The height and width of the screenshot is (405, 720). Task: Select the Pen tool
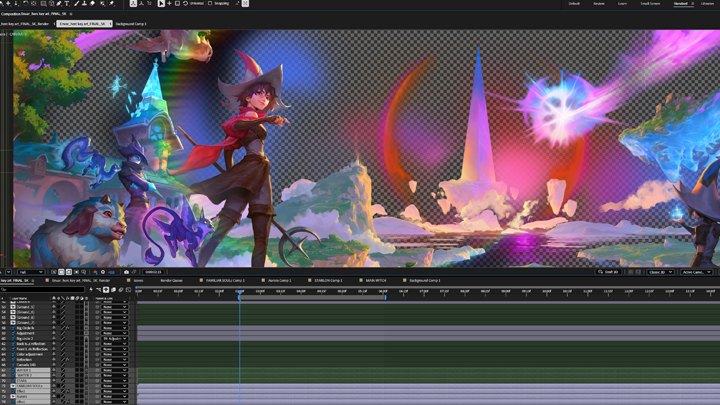coord(59,3)
